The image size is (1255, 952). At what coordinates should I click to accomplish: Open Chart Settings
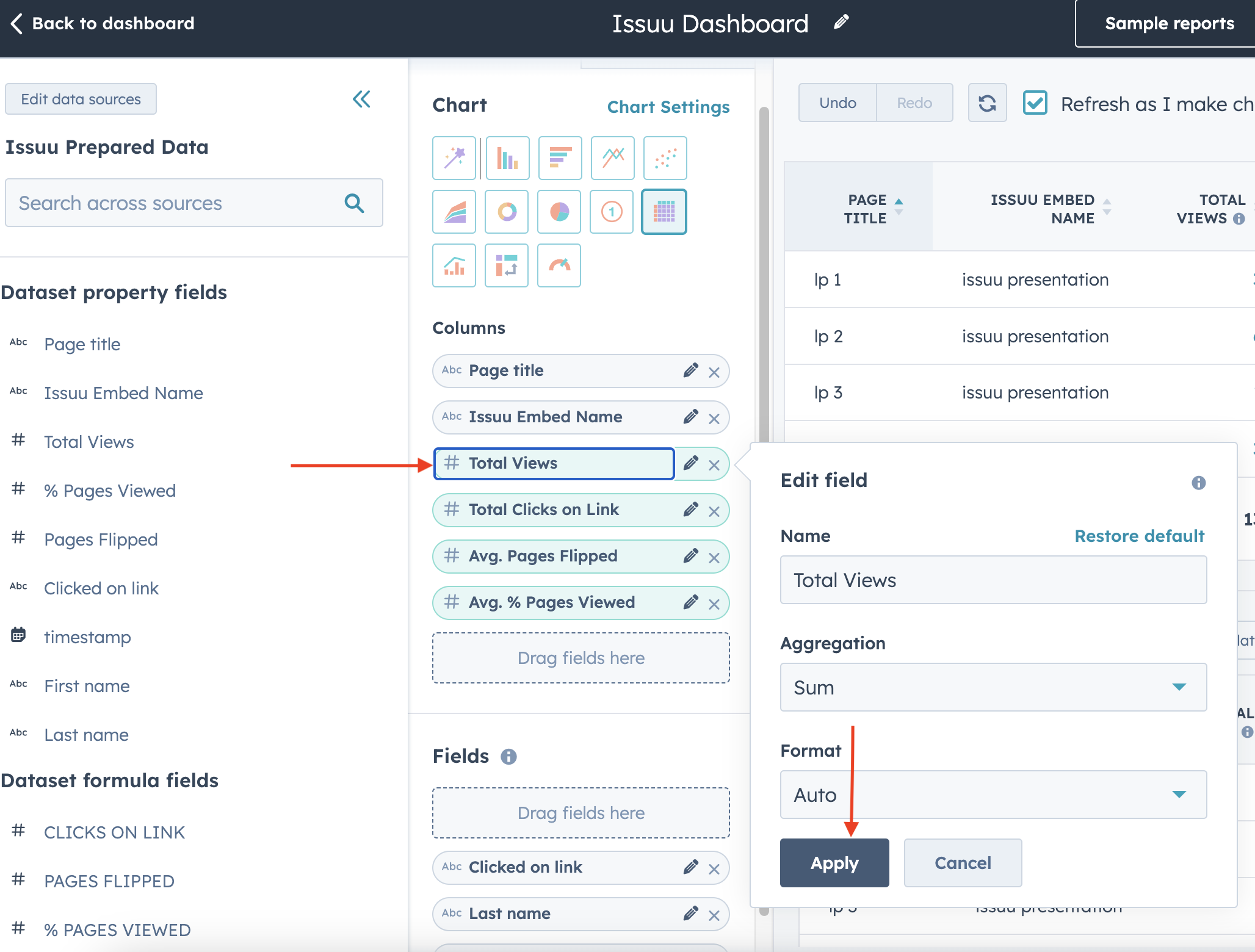[x=668, y=107]
